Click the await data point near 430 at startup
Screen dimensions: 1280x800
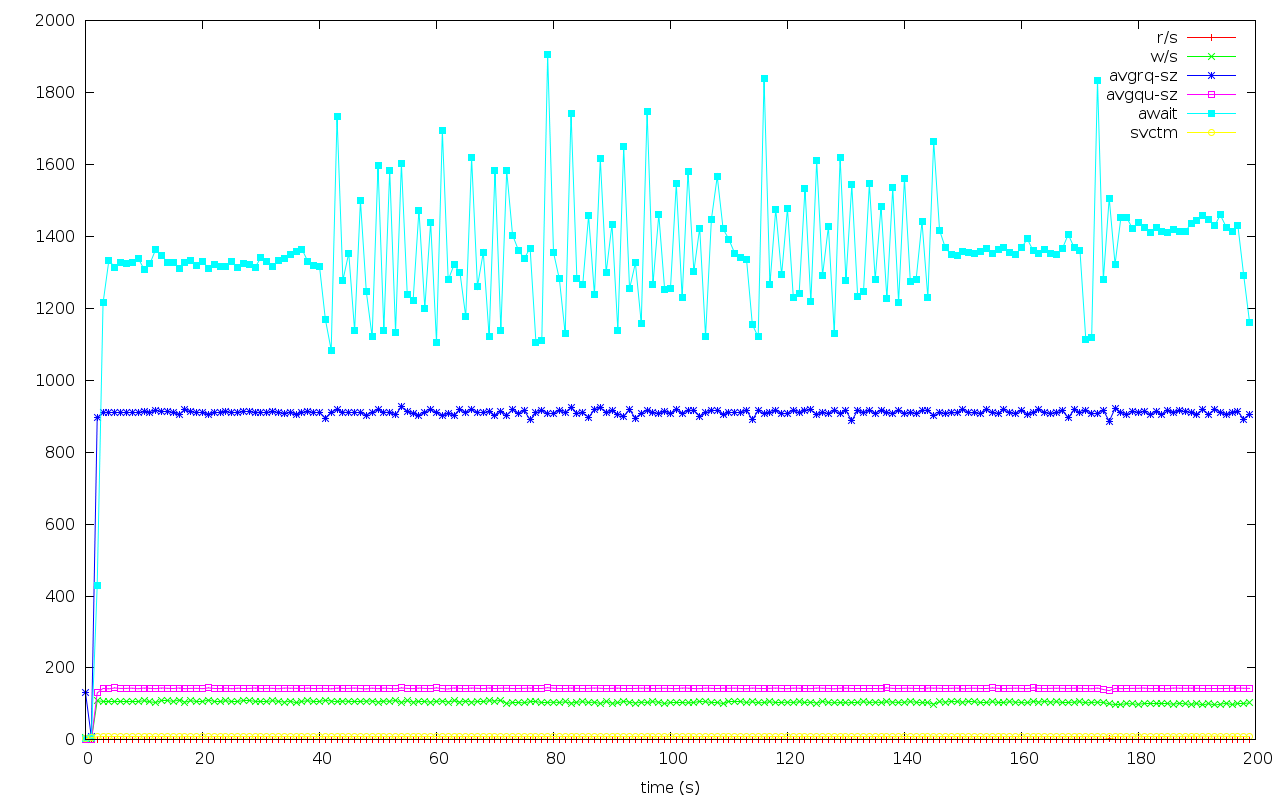tap(97, 585)
